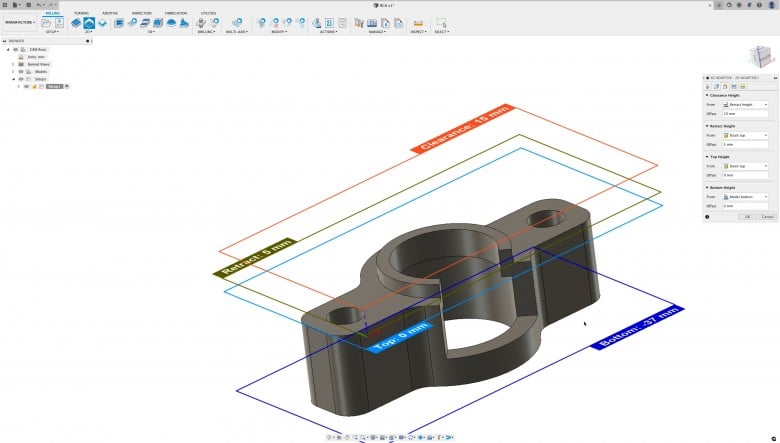Open the Bottom Height From dropdown

click(744, 197)
